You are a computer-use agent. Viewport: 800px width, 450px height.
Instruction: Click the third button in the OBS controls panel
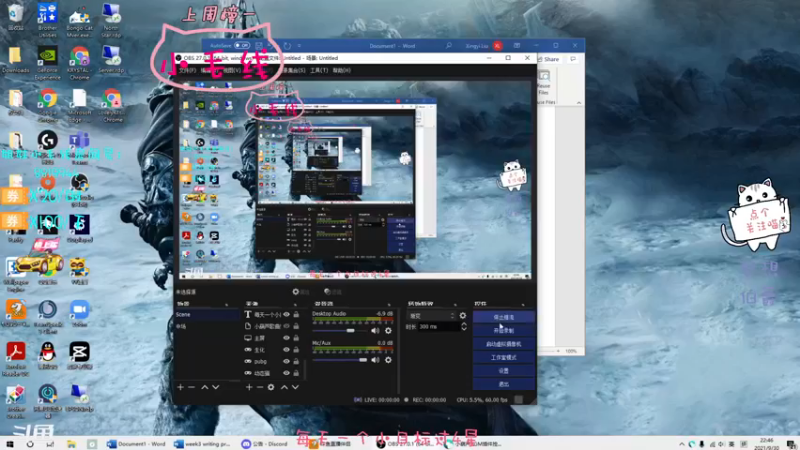click(x=504, y=344)
